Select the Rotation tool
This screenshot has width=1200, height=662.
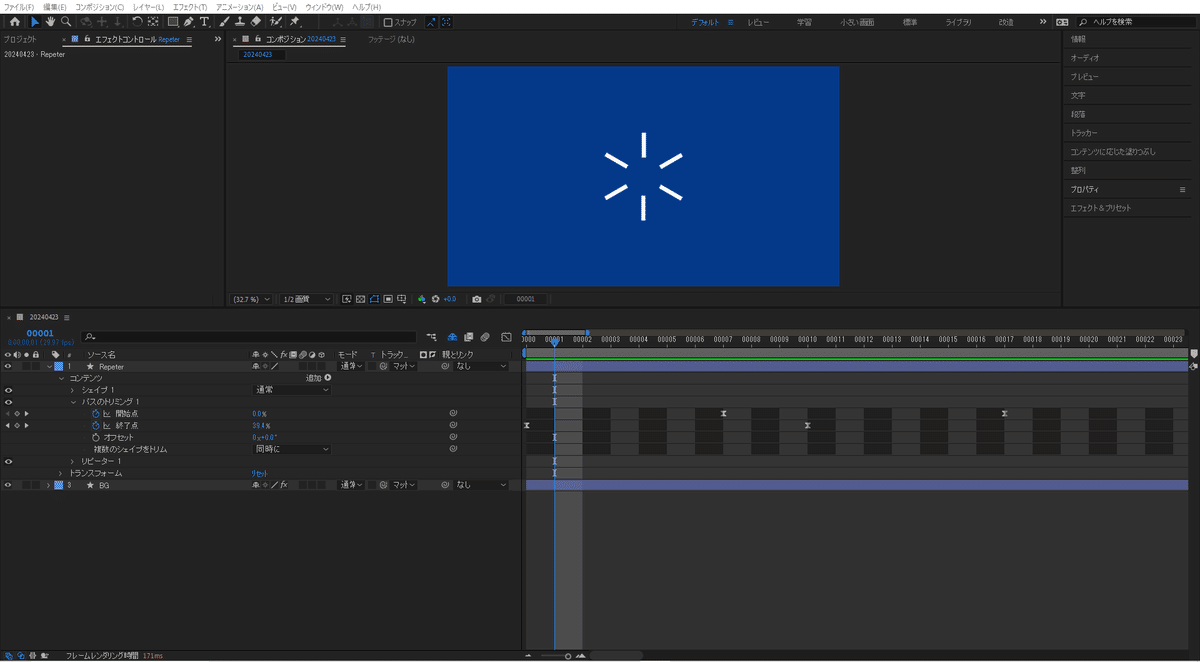tap(137, 21)
